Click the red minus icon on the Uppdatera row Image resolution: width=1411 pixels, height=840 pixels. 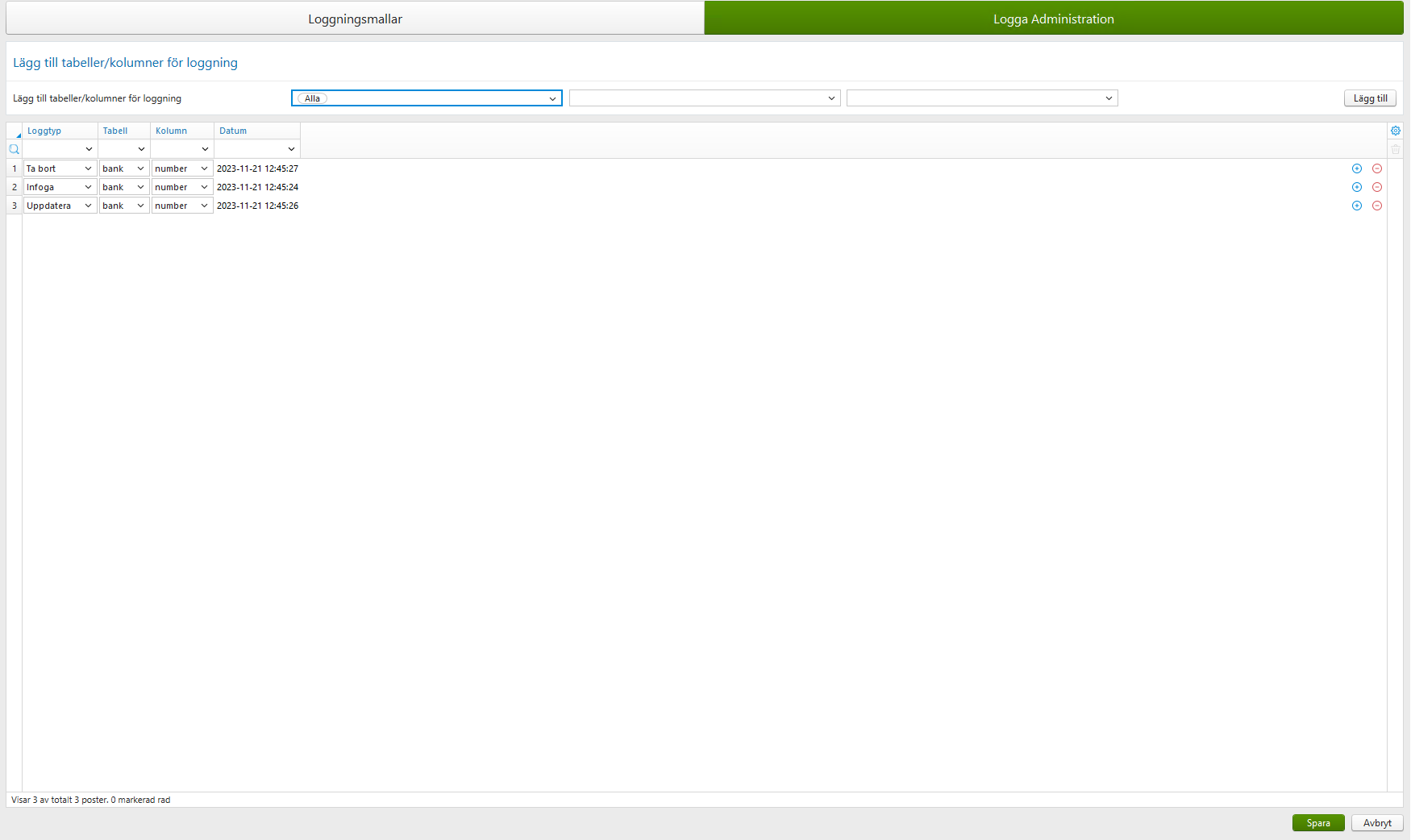[1377, 206]
